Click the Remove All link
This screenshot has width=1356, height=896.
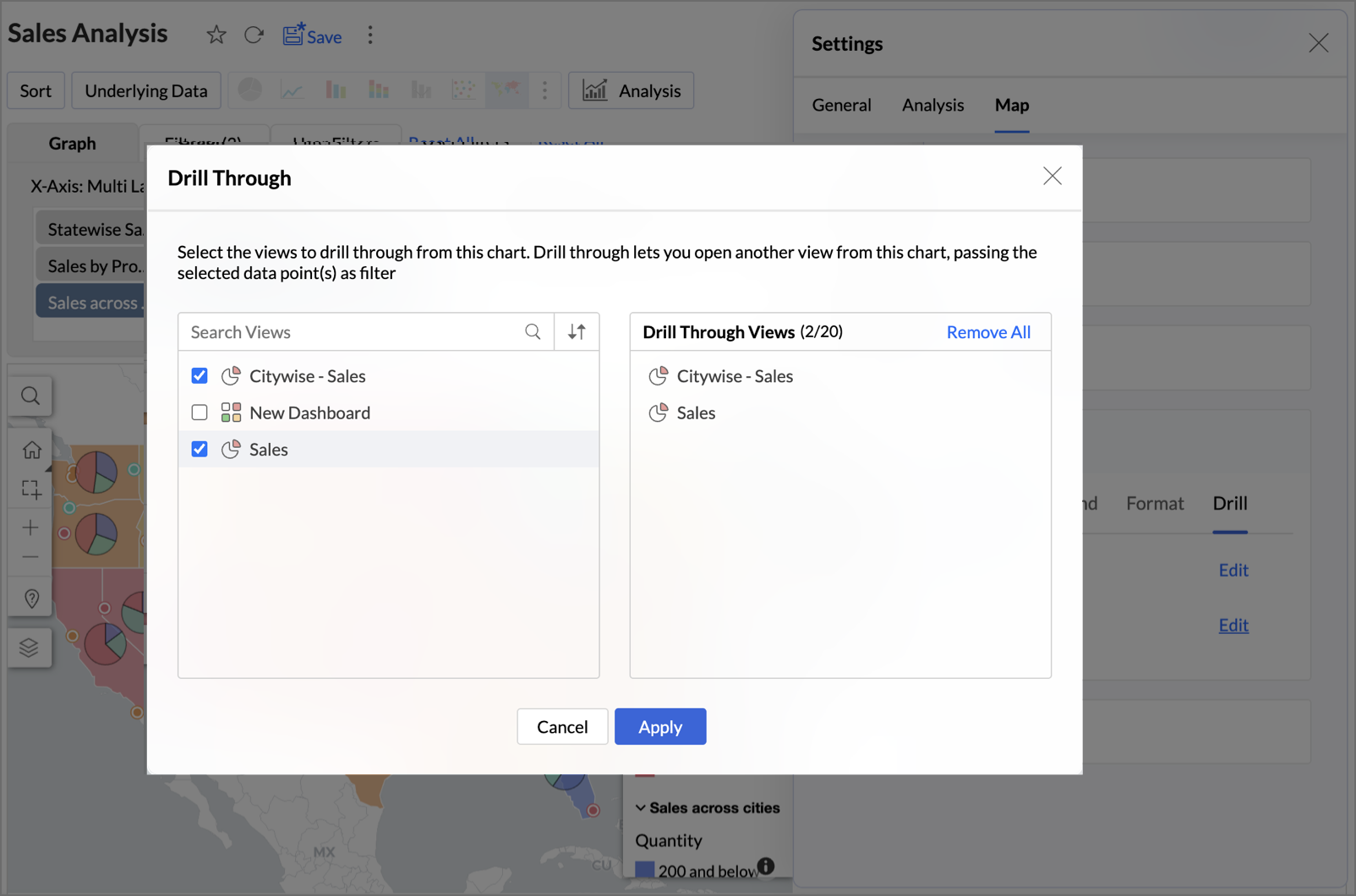click(987, 332)
